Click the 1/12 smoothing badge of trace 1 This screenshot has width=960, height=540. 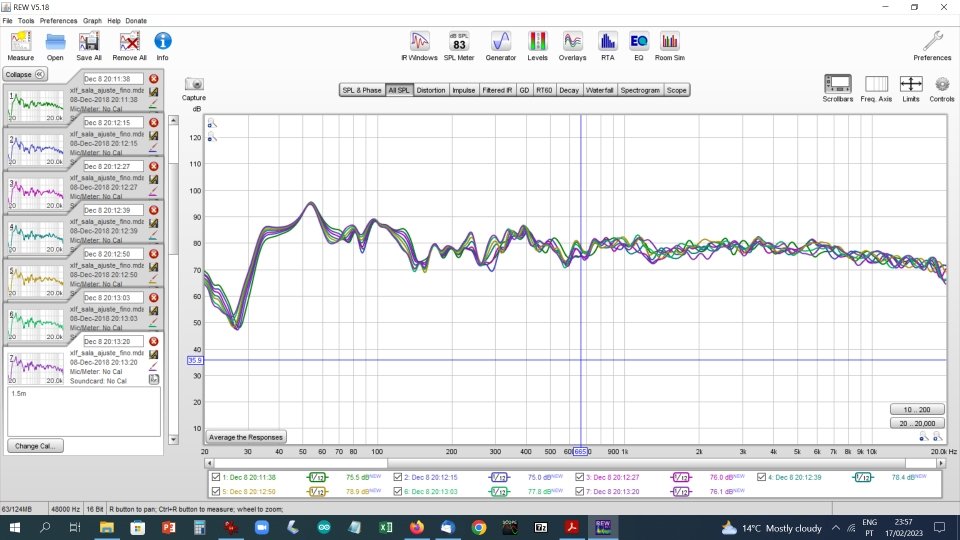317,477
